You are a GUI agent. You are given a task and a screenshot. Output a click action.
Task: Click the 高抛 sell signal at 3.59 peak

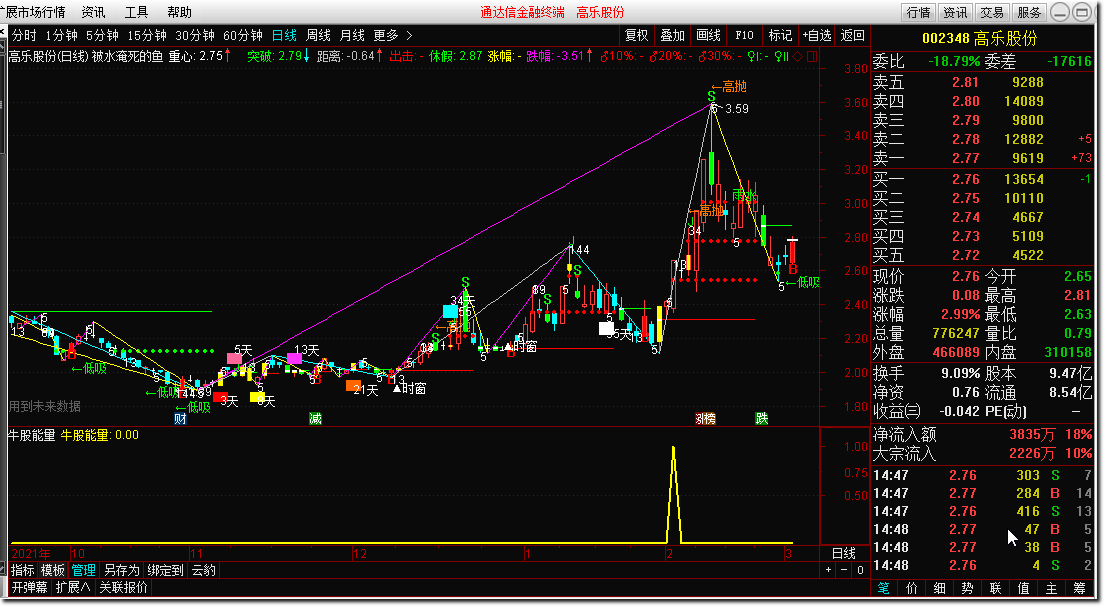pyautogui.click(x=729, y=86)
